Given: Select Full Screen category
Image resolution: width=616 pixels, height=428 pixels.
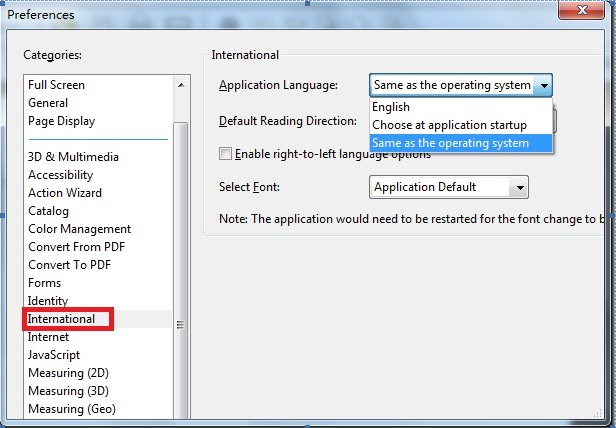Looking at the screenshot, I should tap(57, 85).
